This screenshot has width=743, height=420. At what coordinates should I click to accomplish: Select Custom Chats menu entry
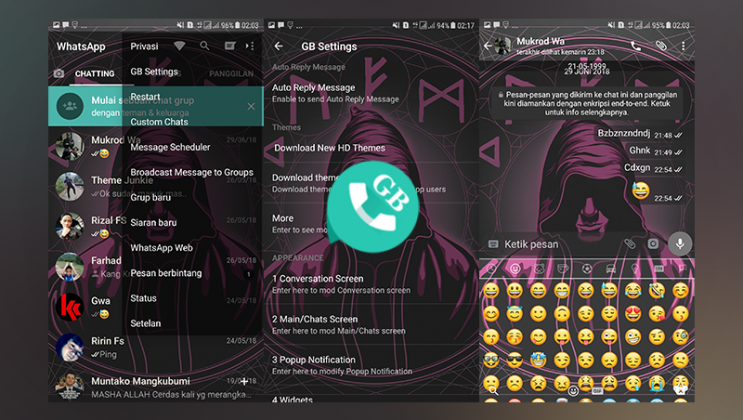click(x=159, y=122)
